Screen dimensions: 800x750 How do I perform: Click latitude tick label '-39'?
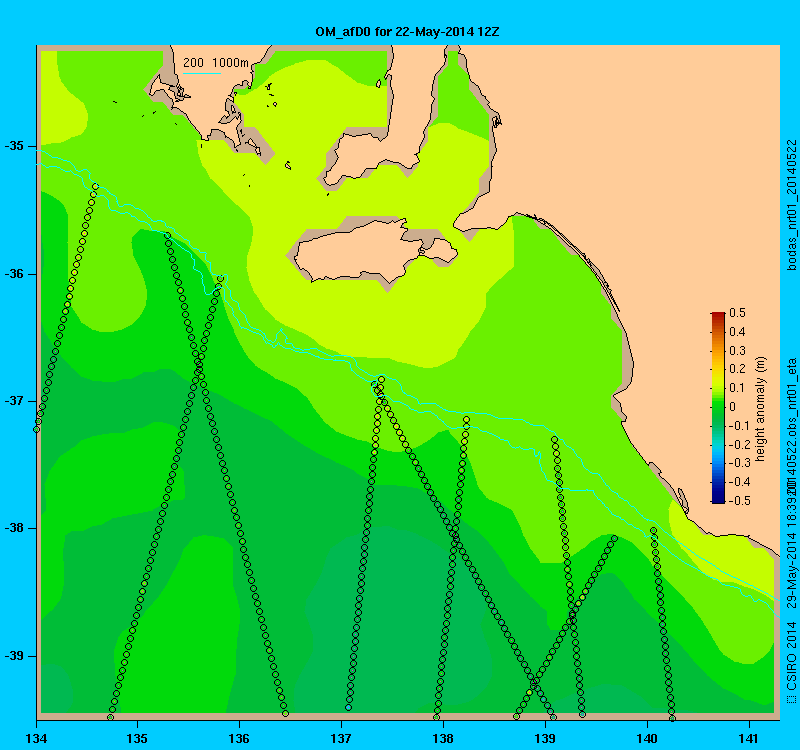point(14,656)
